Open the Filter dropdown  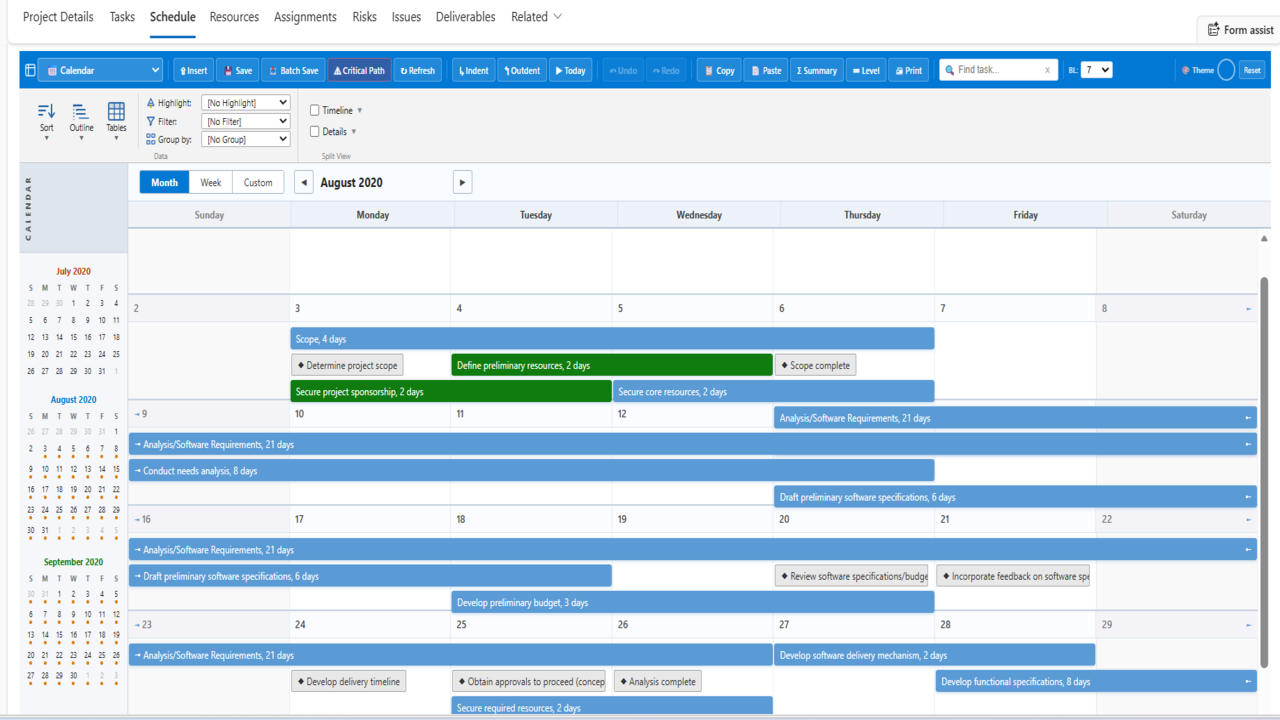(246, 121)
